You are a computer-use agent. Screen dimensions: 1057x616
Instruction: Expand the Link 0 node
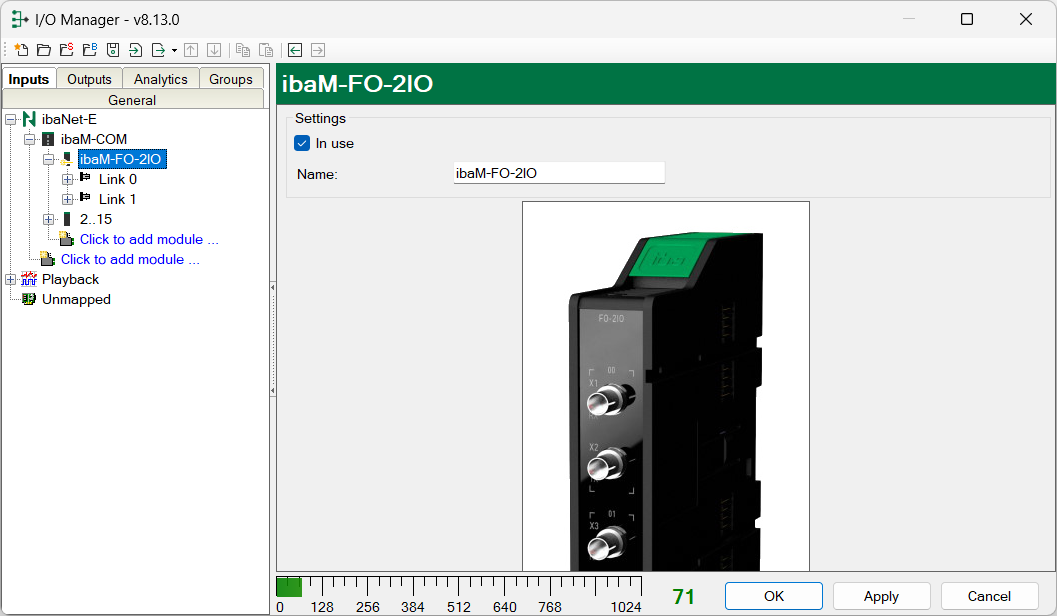[x=67, y=179]
